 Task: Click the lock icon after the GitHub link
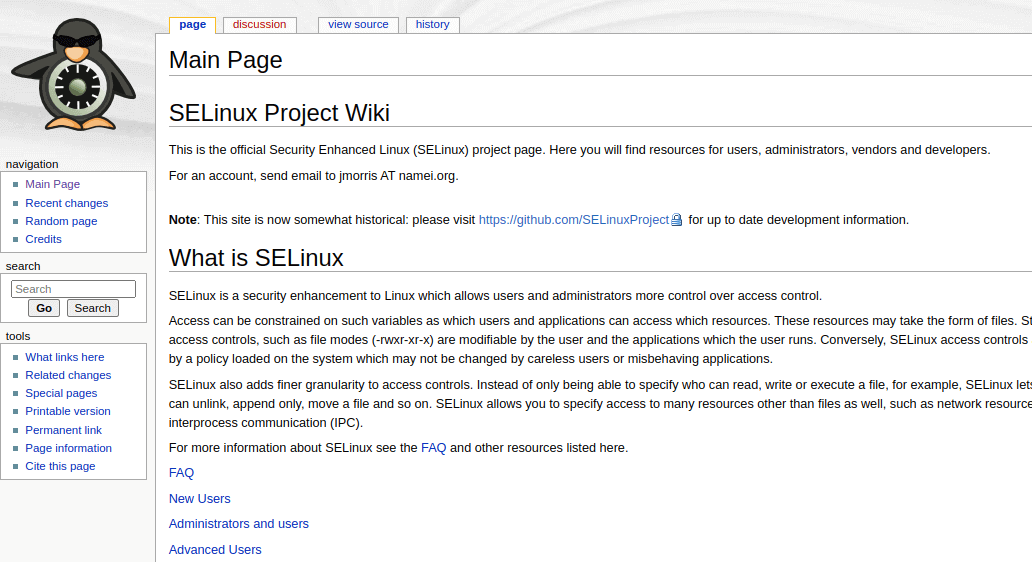[677, 220]
